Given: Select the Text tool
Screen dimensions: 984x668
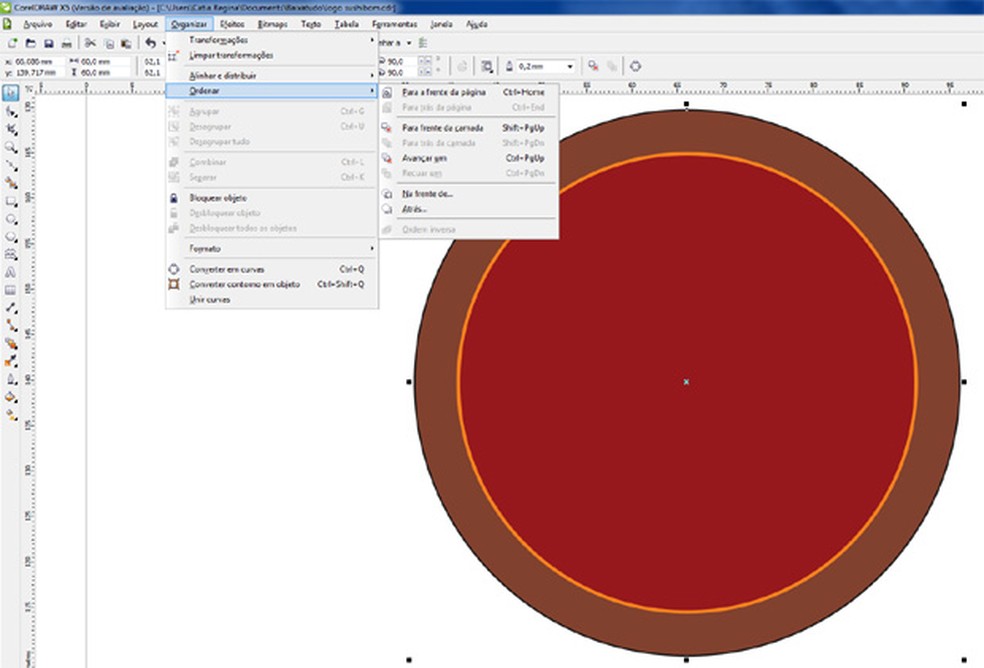Looking at the screenshot, I should point(11,272).
